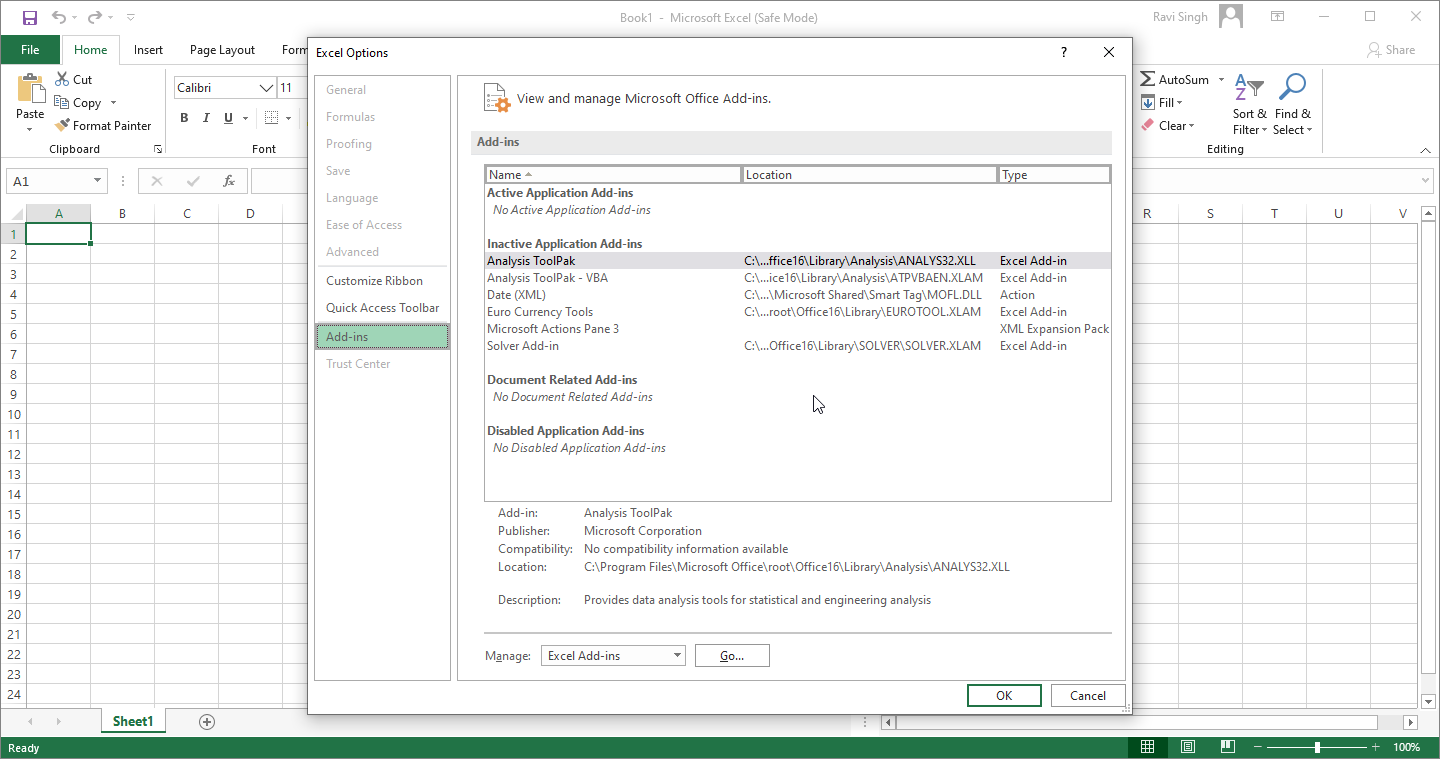Click the AutoSum sigma icon

tap(1148, 80)
